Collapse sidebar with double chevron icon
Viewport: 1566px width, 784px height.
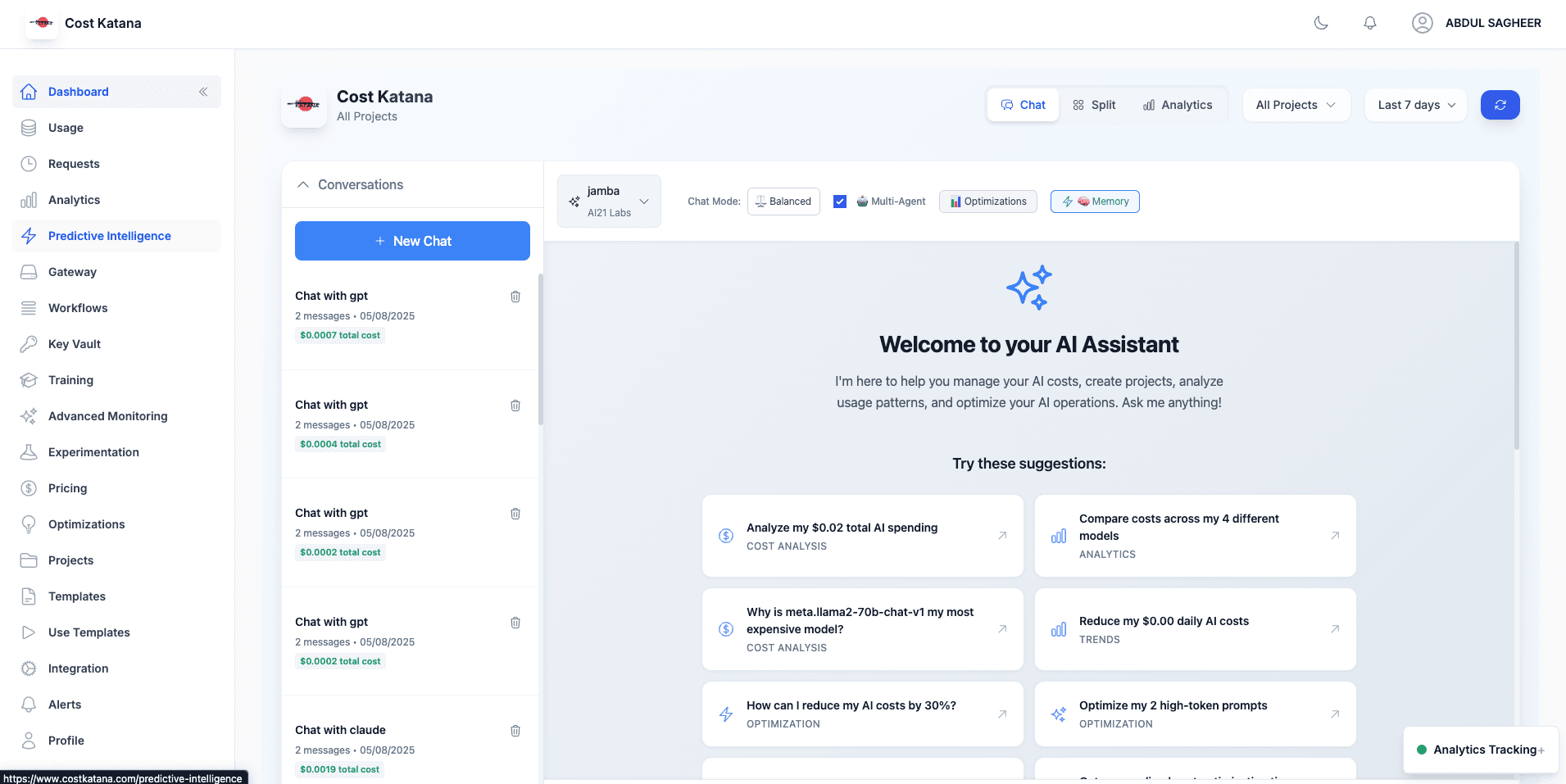pyautogui.click(x=203, y=92)
